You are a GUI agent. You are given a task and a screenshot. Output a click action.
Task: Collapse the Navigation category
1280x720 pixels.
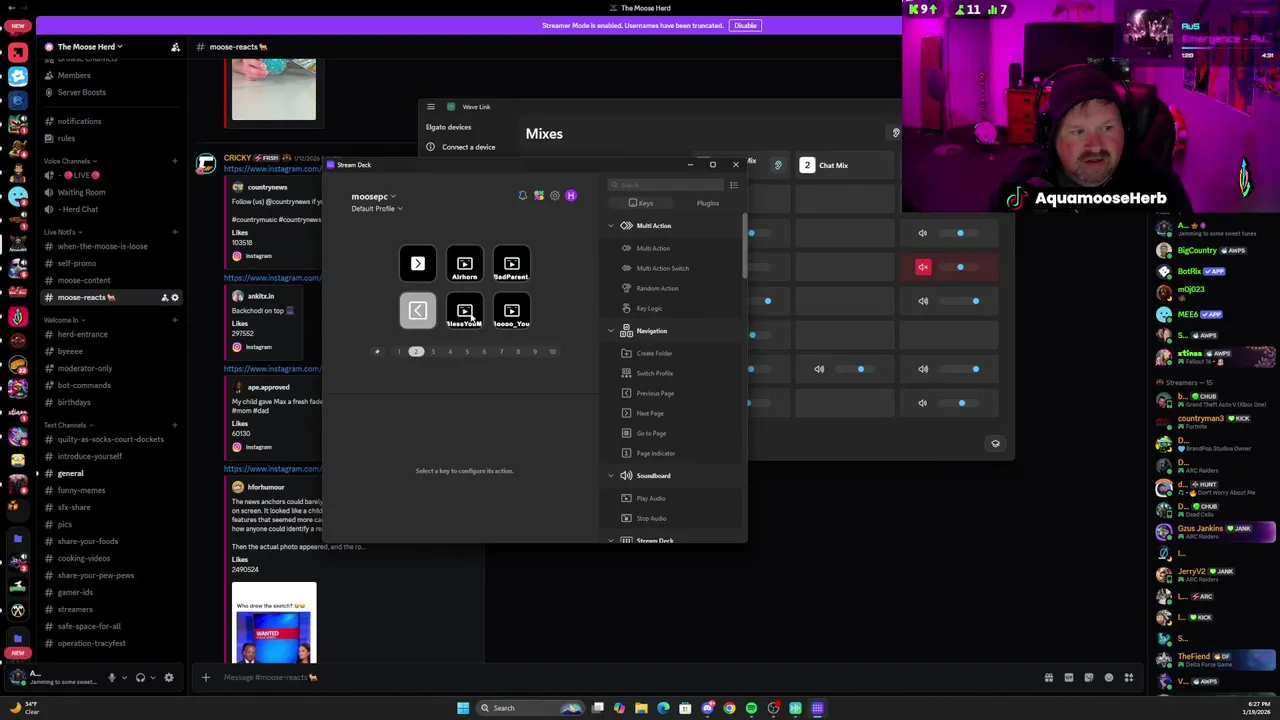click(x=611, y=331)
